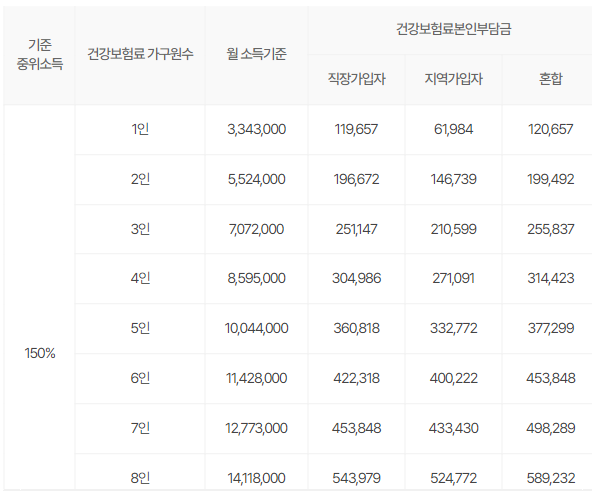Select the 4인 row label

140,278
